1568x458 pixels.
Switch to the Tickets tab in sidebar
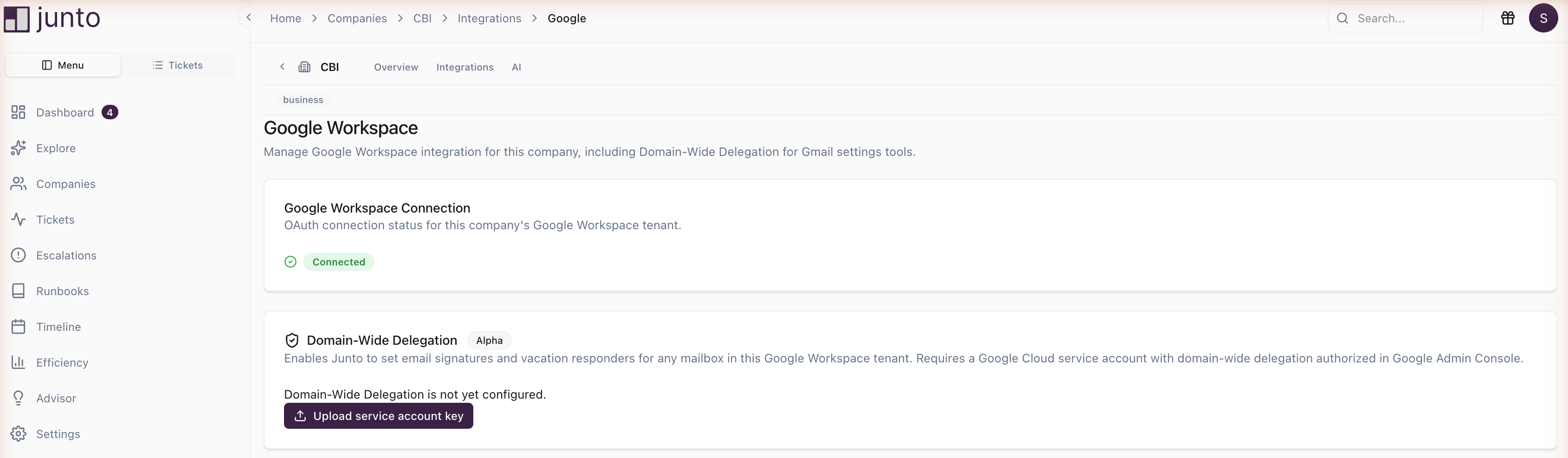tap(178, 65)
